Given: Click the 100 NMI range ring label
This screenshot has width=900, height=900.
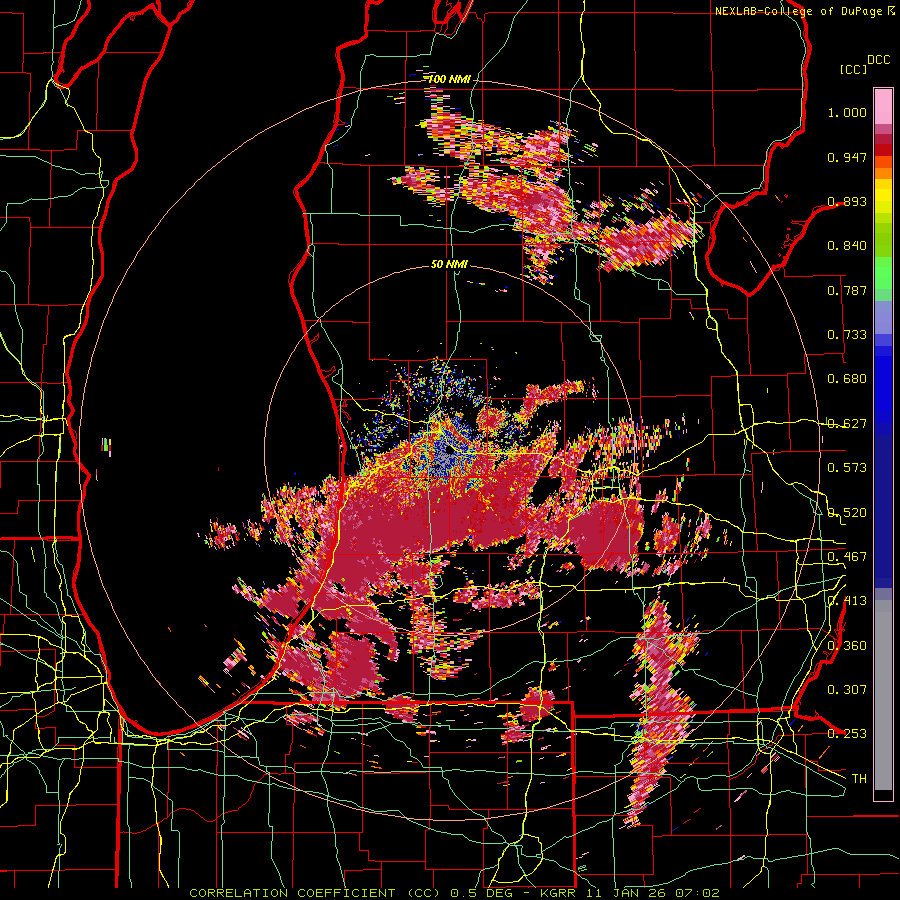Looking at the screenshot, I should pos(448,79).
